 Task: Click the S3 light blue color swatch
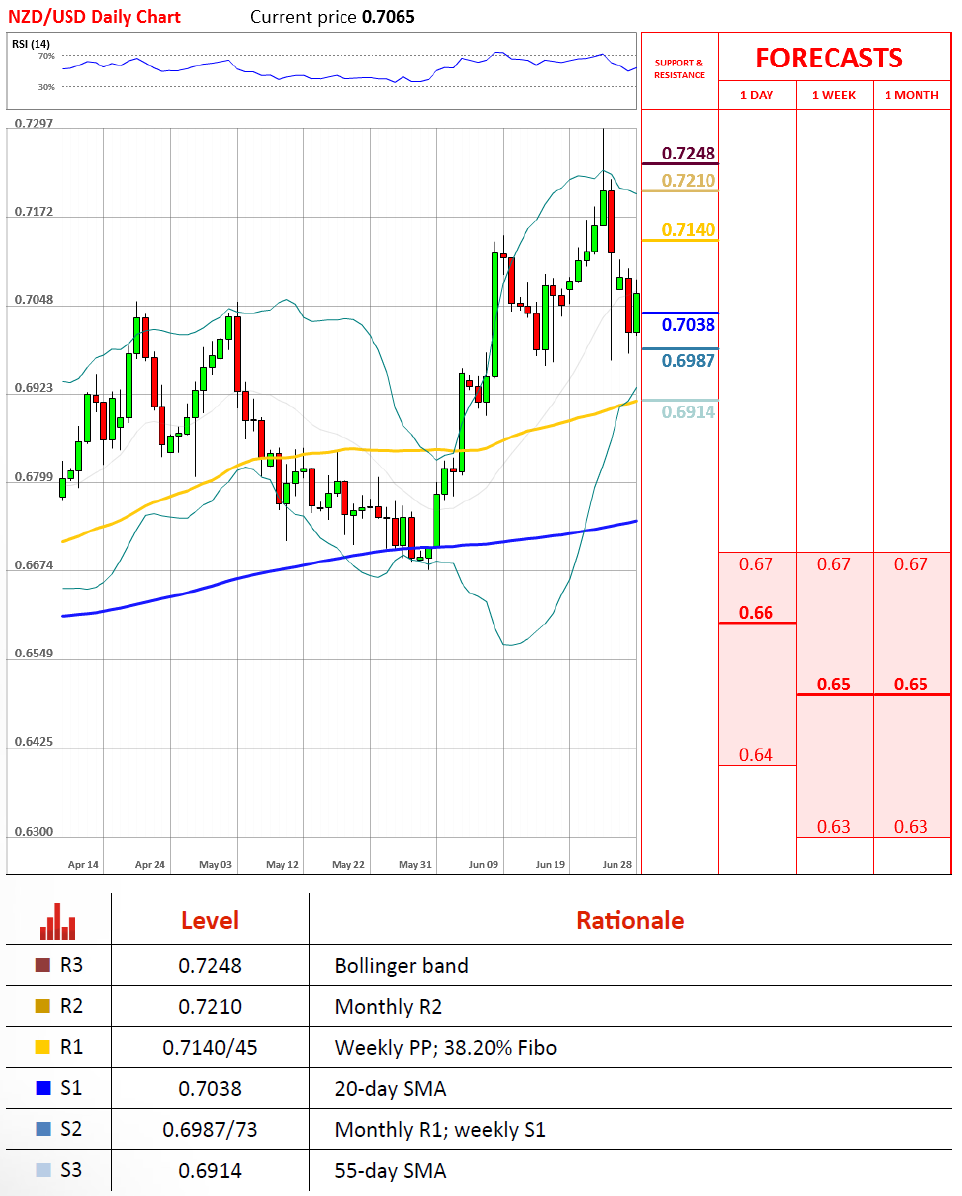pos(43,1170)
